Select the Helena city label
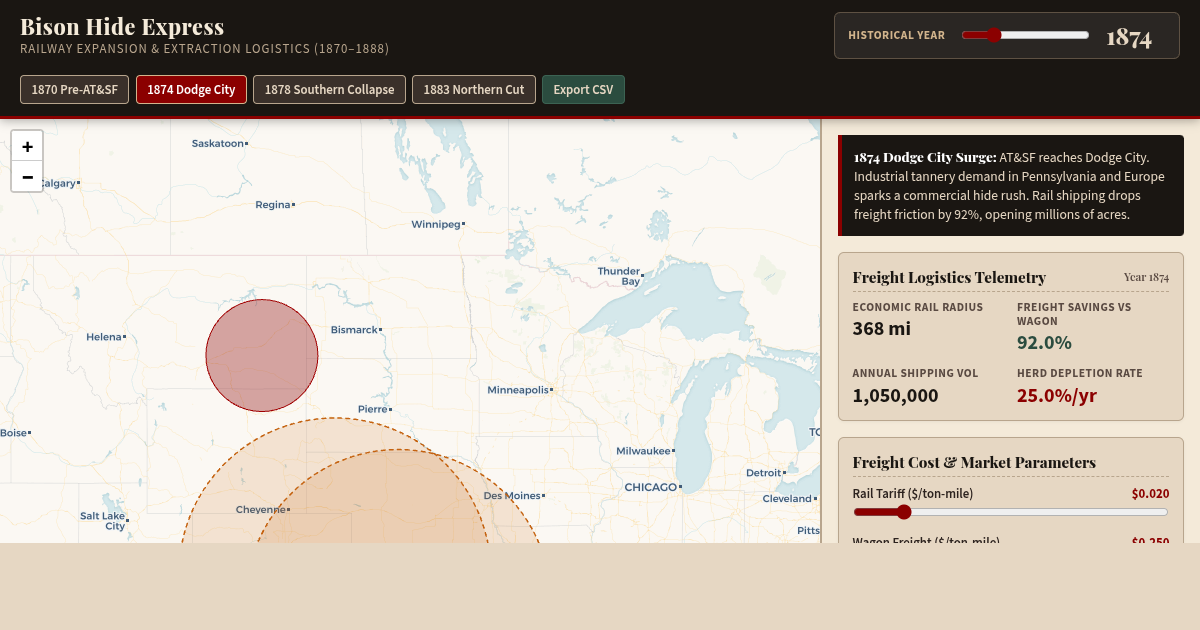The image size is (1200, 630). point(104,337)
